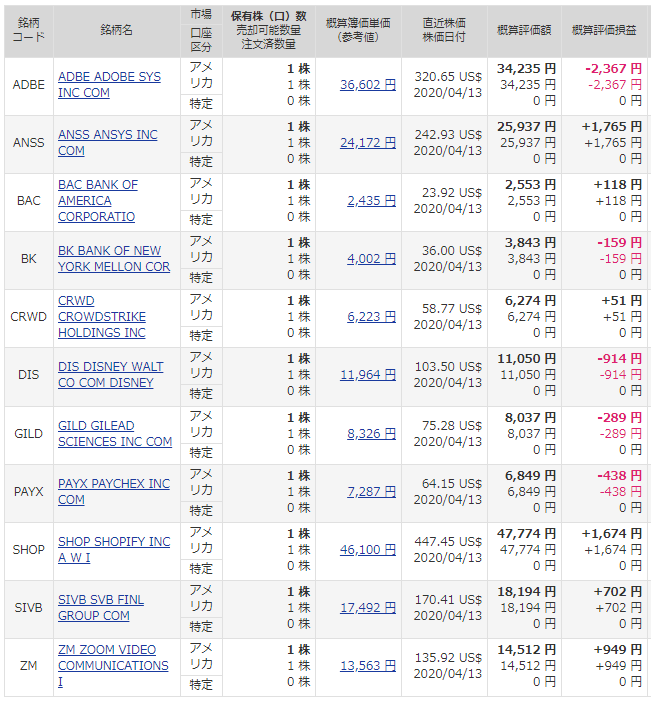651x702 pixels.
Task: Click the bold -2,367 円 loss value
Action: (614, 69)
